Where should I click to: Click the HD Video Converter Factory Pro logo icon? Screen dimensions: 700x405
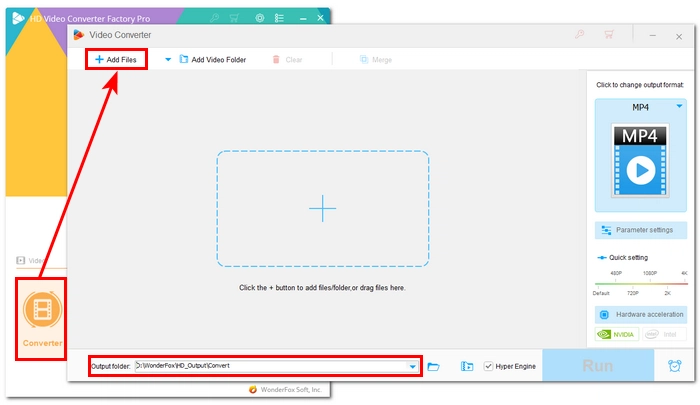18,18
